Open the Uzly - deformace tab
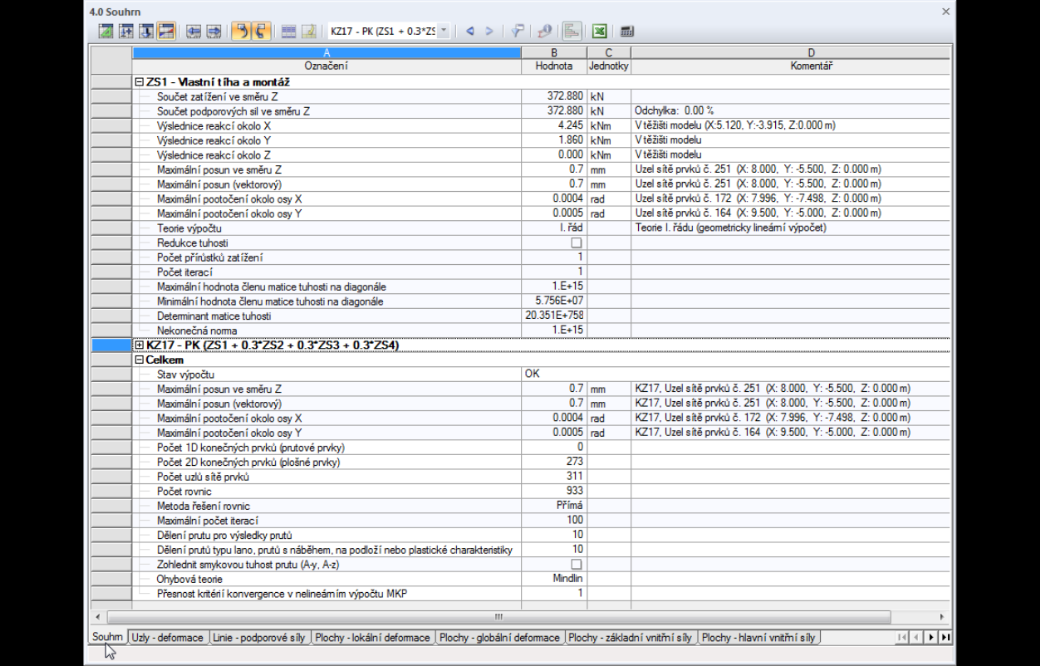The height and width of the screenshot is (666, 1040). point(168,637)
